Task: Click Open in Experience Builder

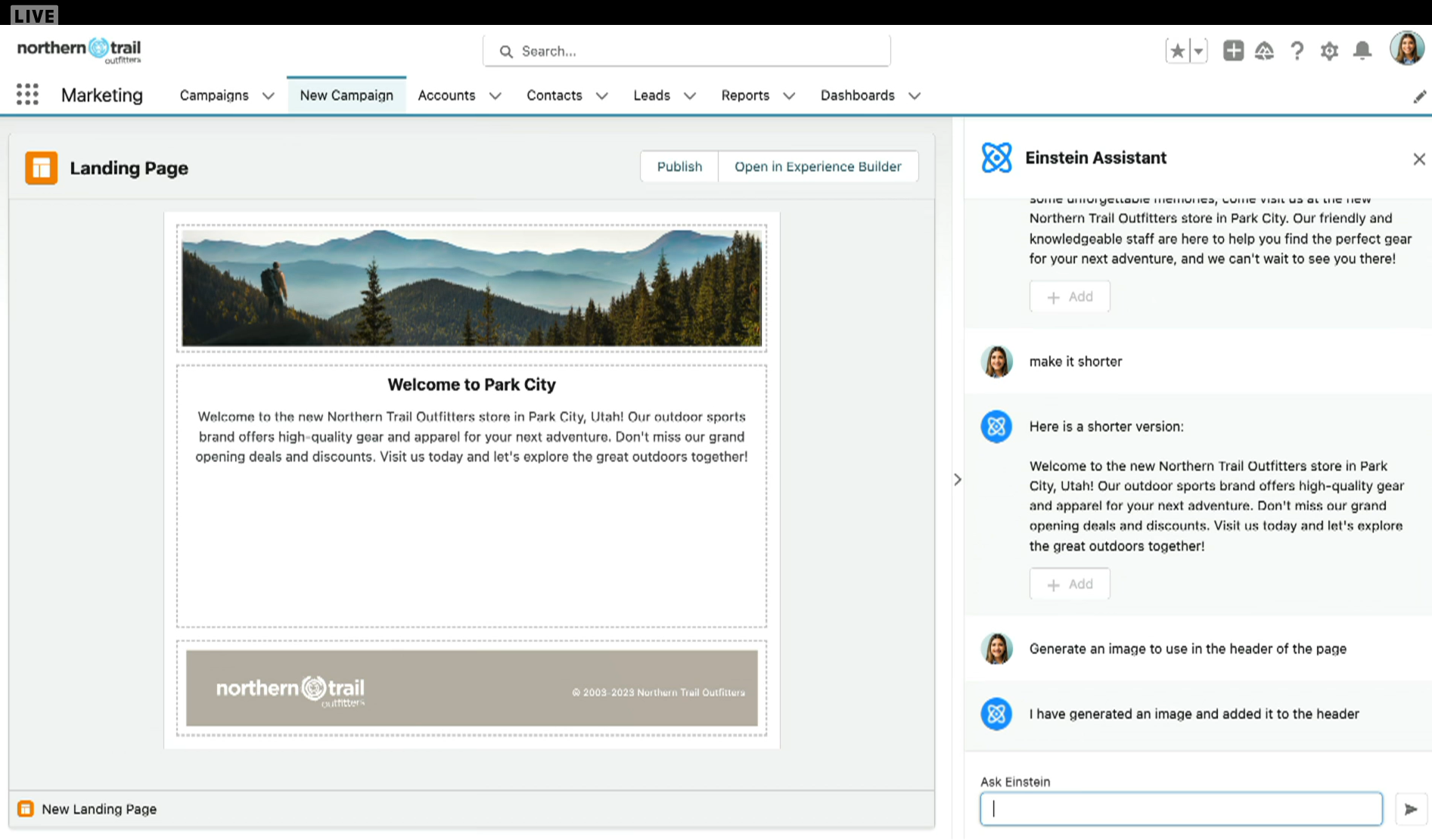Action: click(818, 166)
